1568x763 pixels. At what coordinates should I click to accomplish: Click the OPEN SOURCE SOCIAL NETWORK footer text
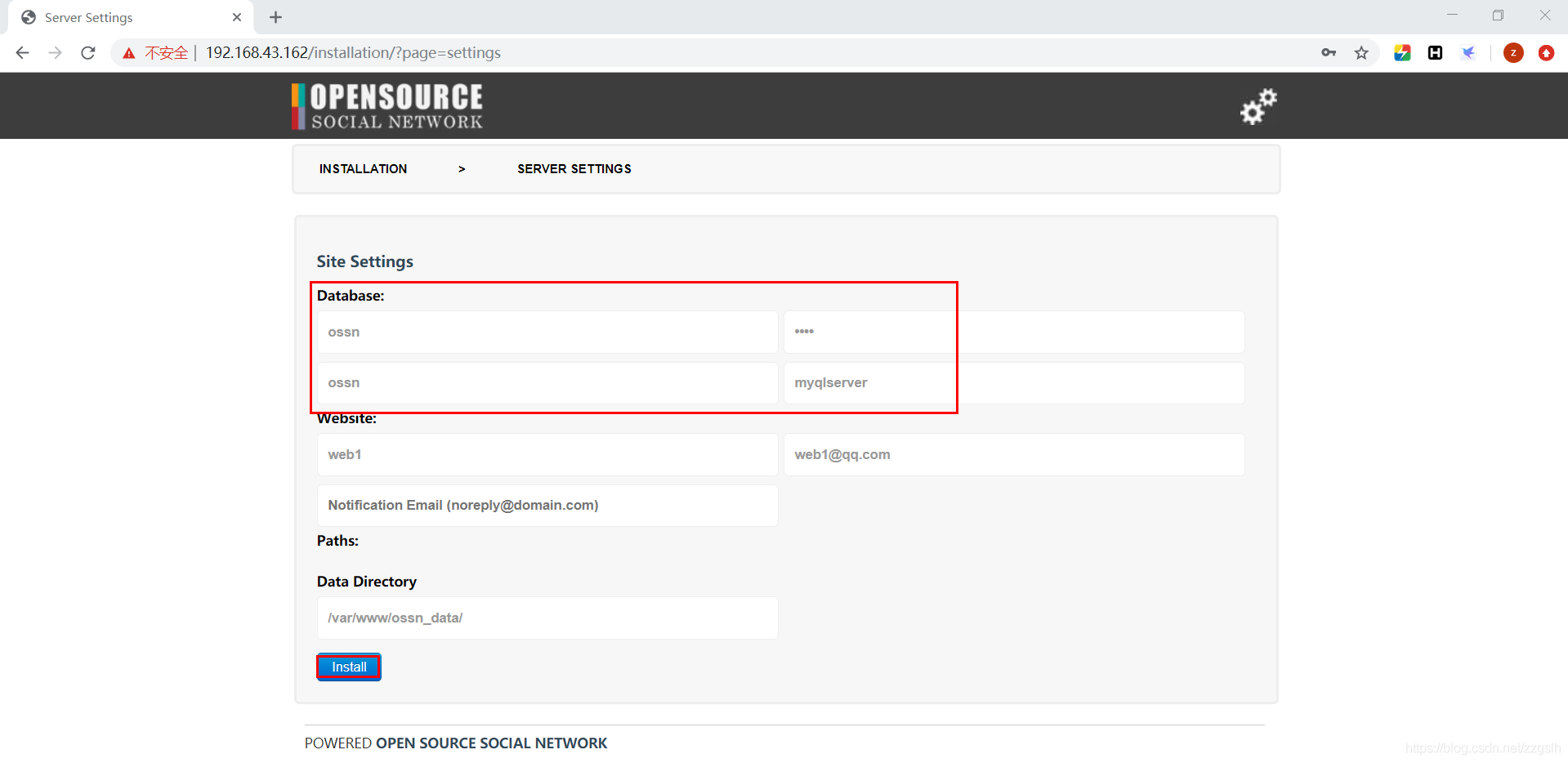(491, 743)
